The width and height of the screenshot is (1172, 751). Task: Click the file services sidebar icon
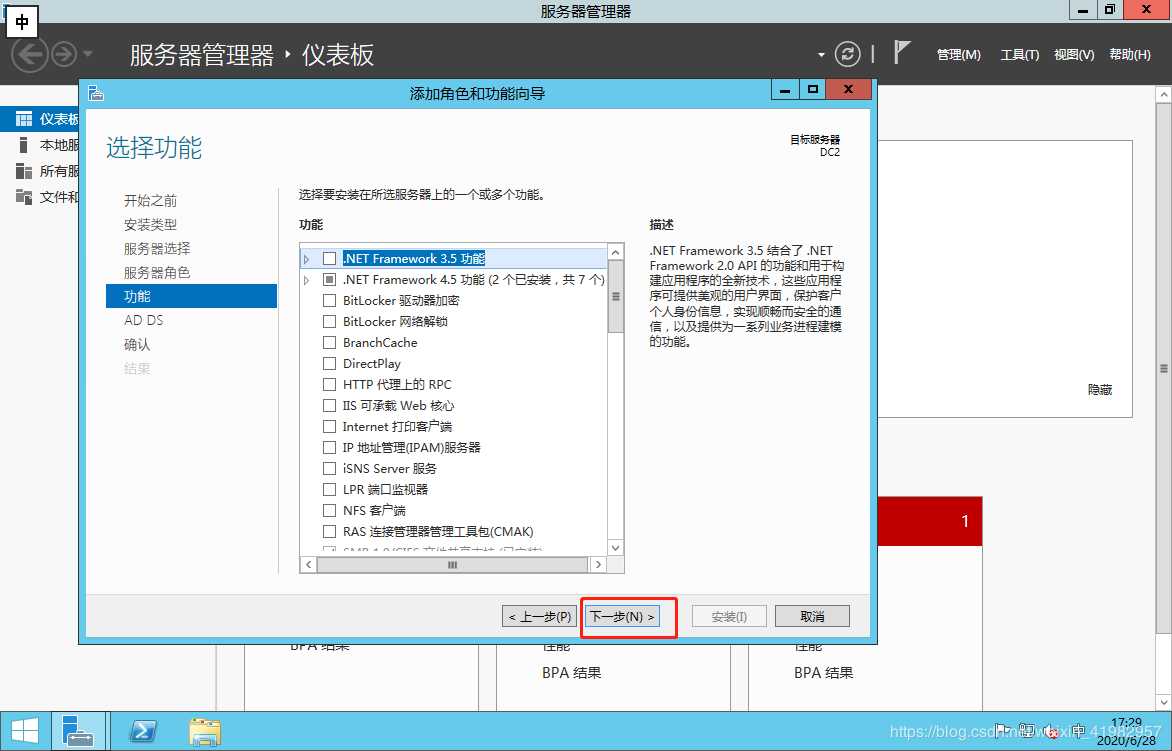[24, 197]
